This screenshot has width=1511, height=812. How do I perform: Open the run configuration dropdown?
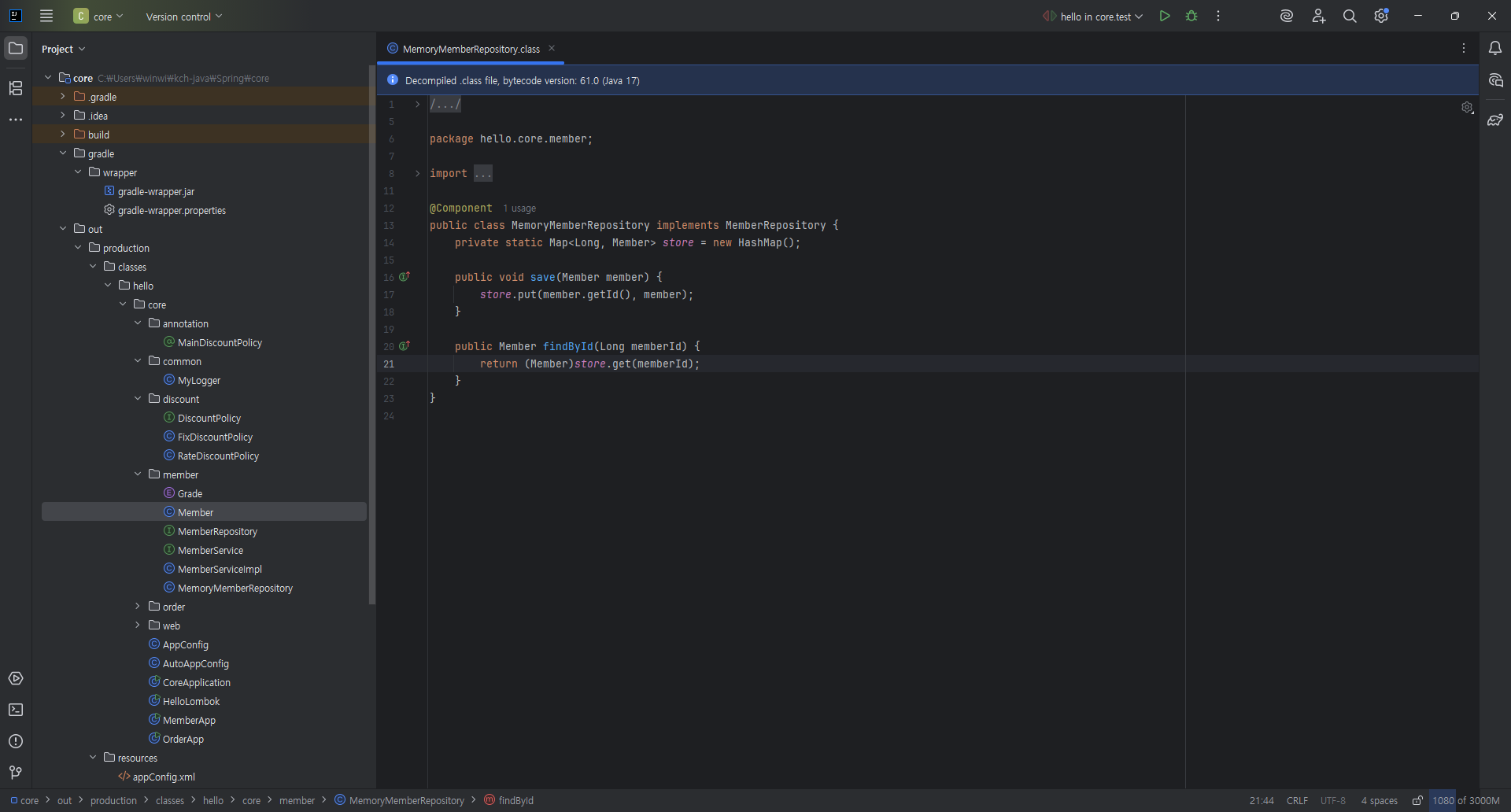point(1094,17)
